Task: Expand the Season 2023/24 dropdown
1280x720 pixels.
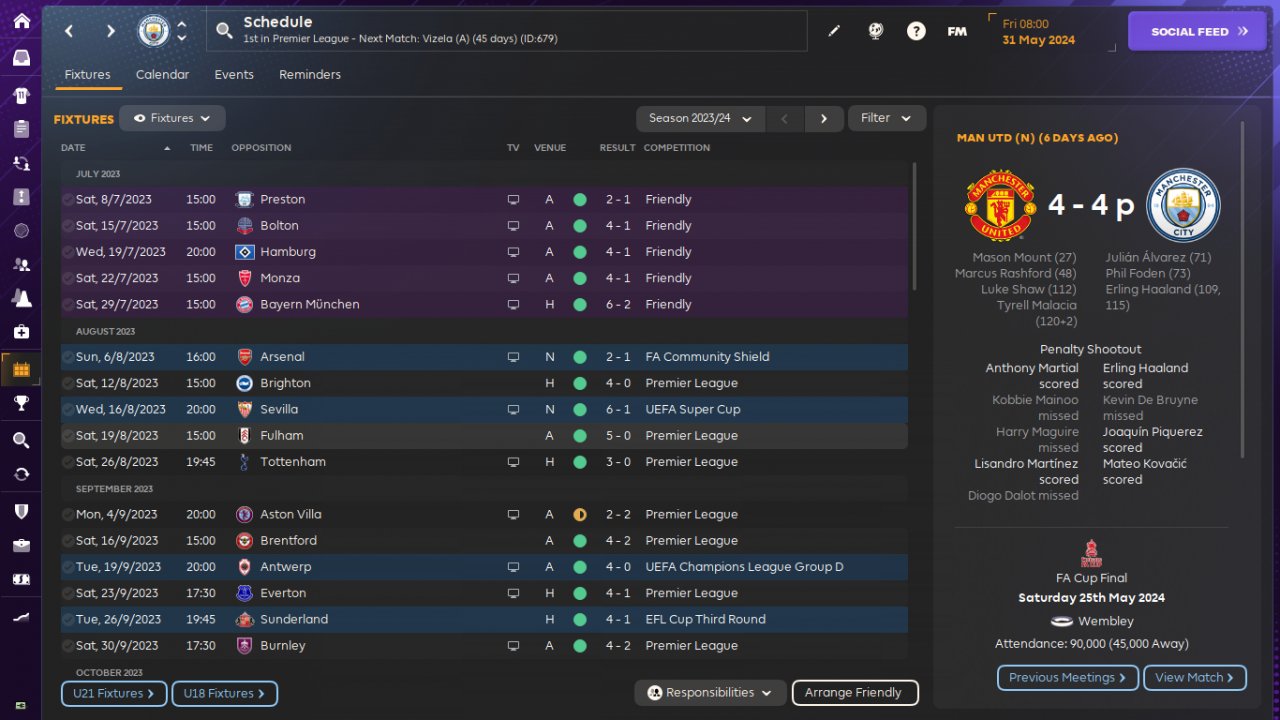Action: coord(700,118)
